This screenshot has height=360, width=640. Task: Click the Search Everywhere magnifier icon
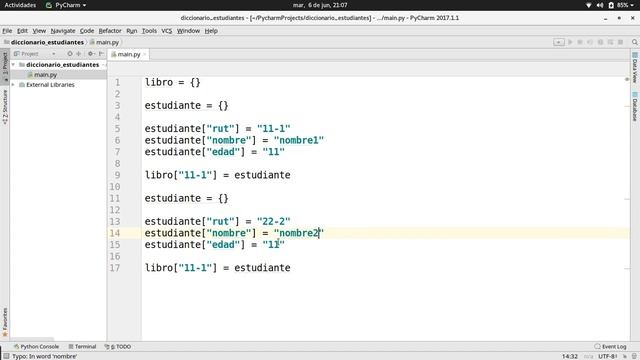(x=635, y=42)
